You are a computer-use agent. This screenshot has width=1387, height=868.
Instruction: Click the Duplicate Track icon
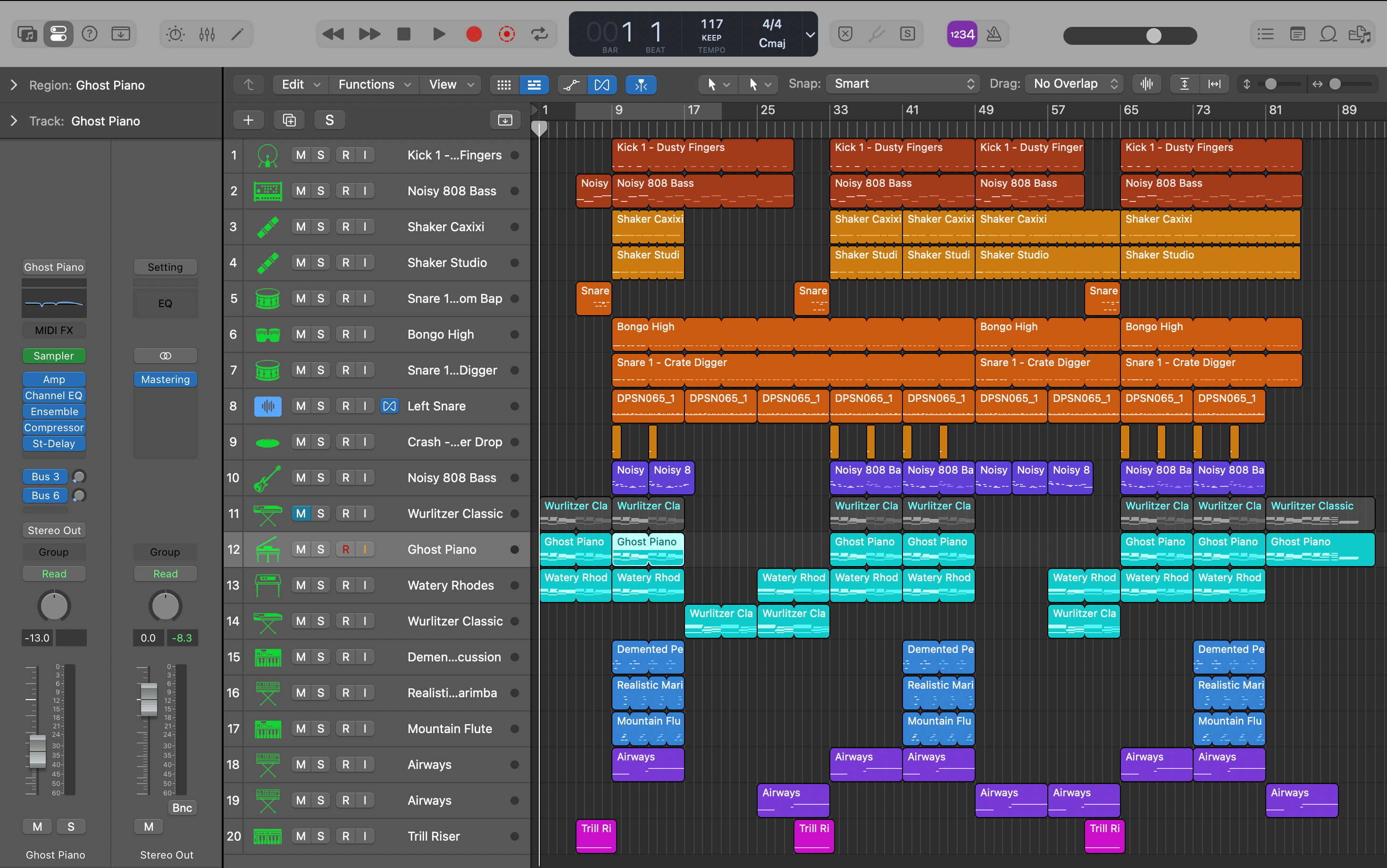pyautogui.click(x=289, y=120)
